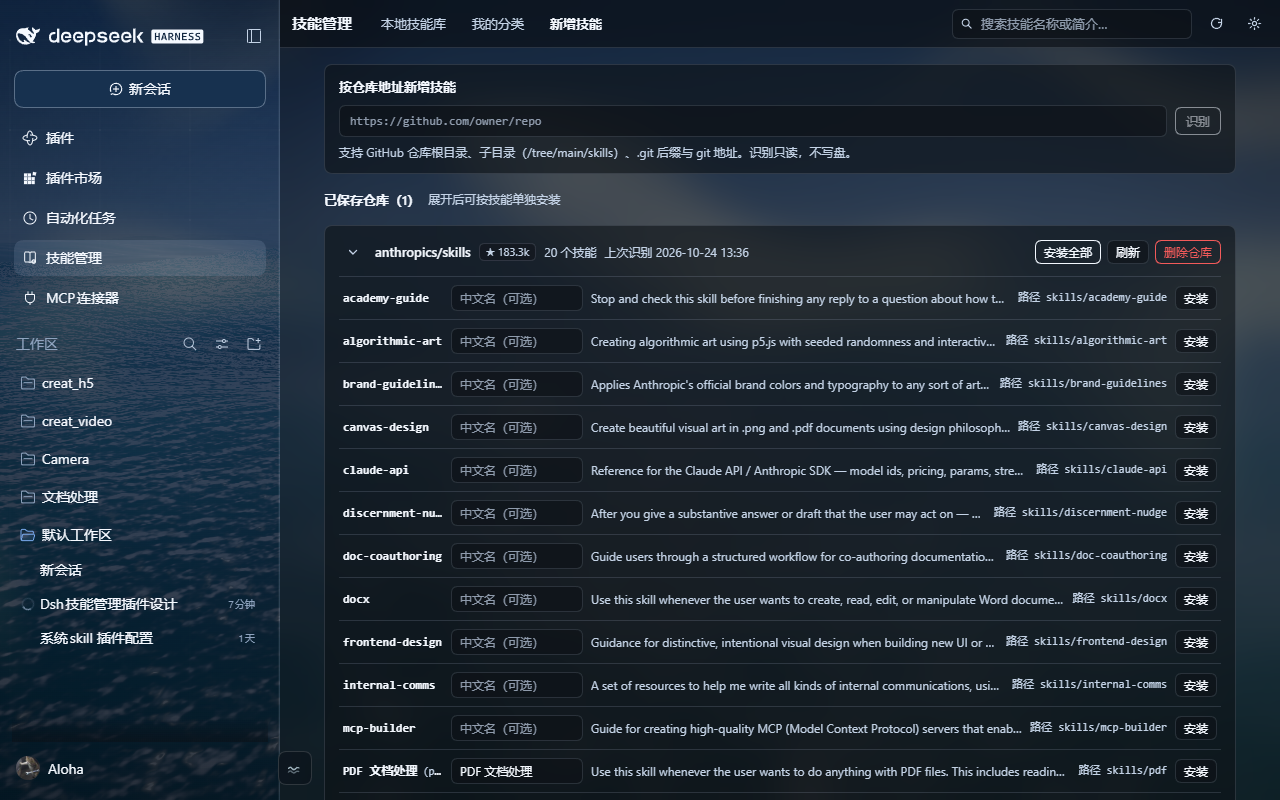Go to 自动化任务 in sidebar
Screen dimensions: 1280x800
[140, 218]
